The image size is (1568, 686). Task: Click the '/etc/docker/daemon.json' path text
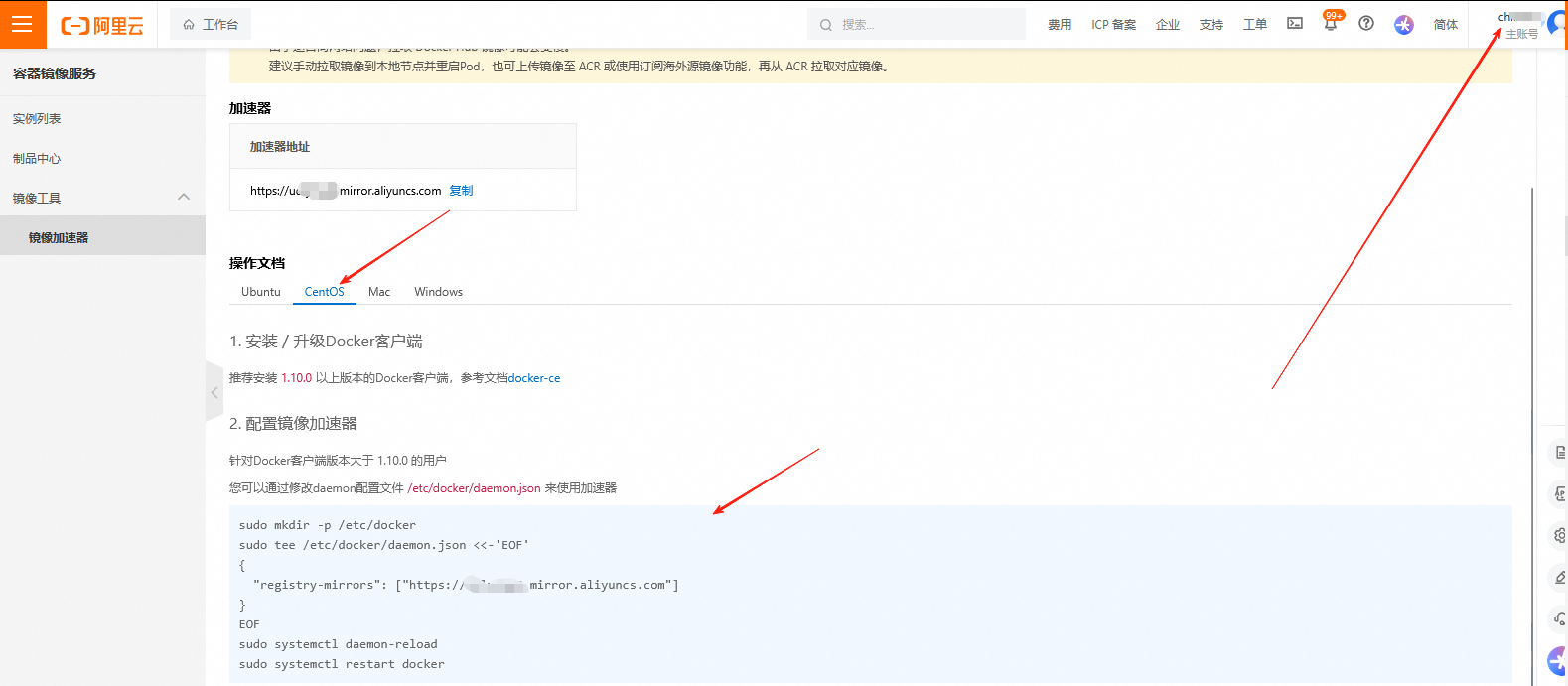(x=474, y=488)
